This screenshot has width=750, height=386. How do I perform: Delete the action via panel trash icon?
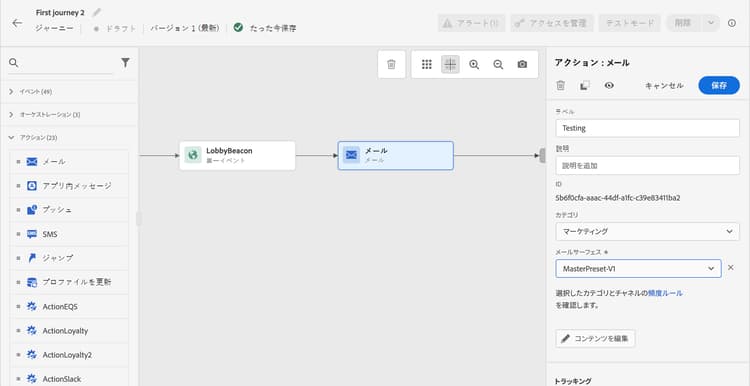(x=561, y=86)
